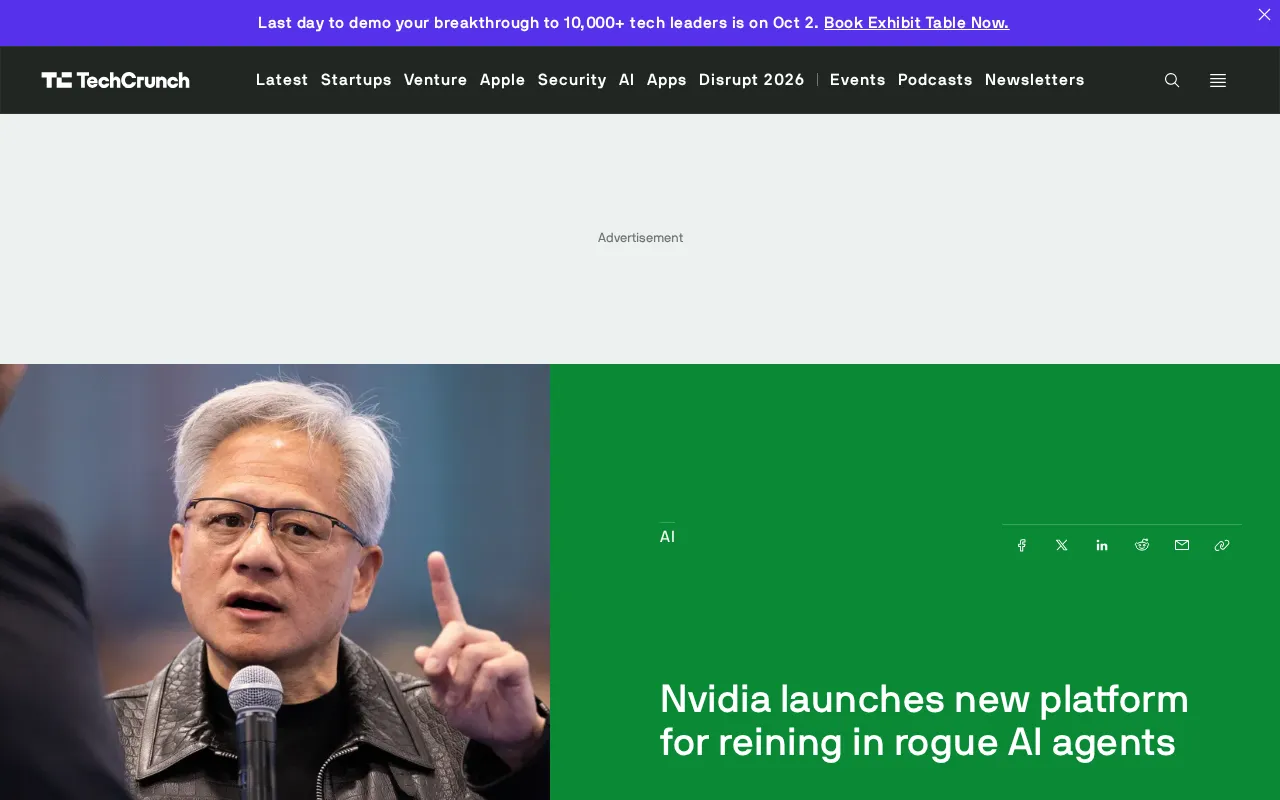
Task: Share article via email icon
Action: (1182, 545)
